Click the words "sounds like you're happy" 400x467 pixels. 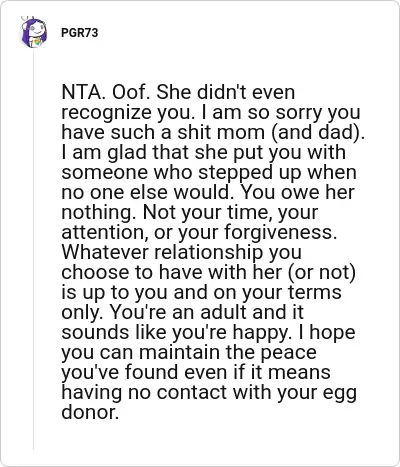pos(175,332)
